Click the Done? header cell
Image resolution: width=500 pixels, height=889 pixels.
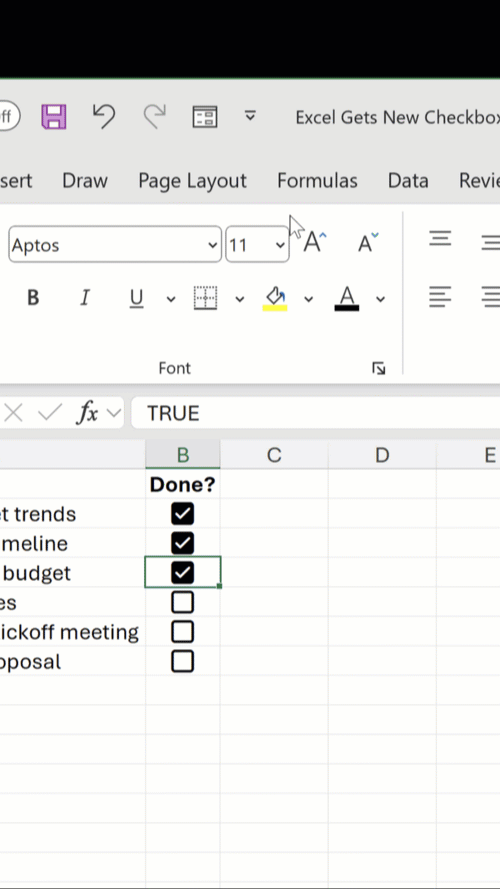click(x=183, y=484)
